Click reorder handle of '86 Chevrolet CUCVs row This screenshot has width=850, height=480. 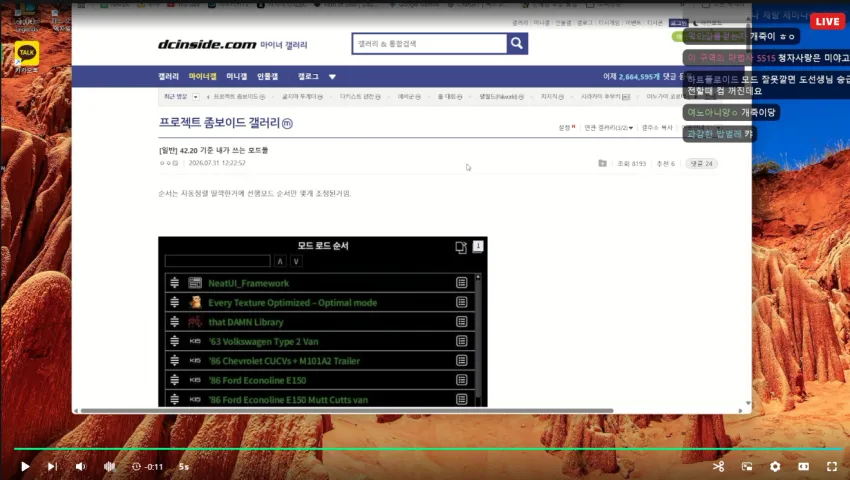coord(175,361)
